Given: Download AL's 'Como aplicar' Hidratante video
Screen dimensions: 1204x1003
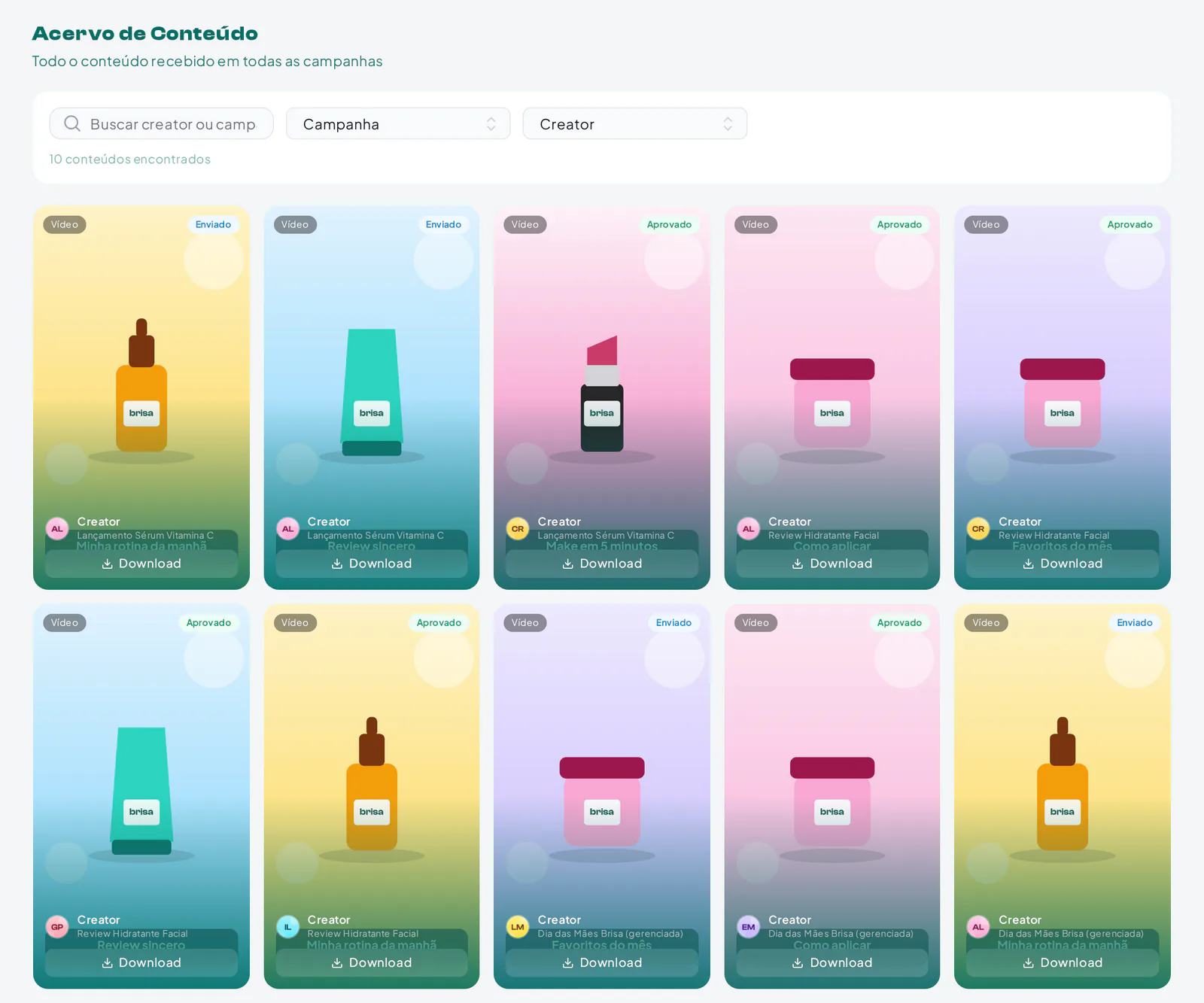Looking at the screenshot, I should [832, 564].
